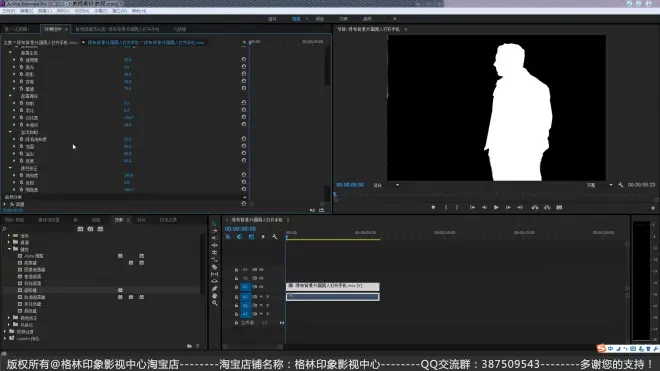This screenshot has height=371, width=660.
Task: Select the Selection tool in the tools panel
Action: click(x=214, y=224)
